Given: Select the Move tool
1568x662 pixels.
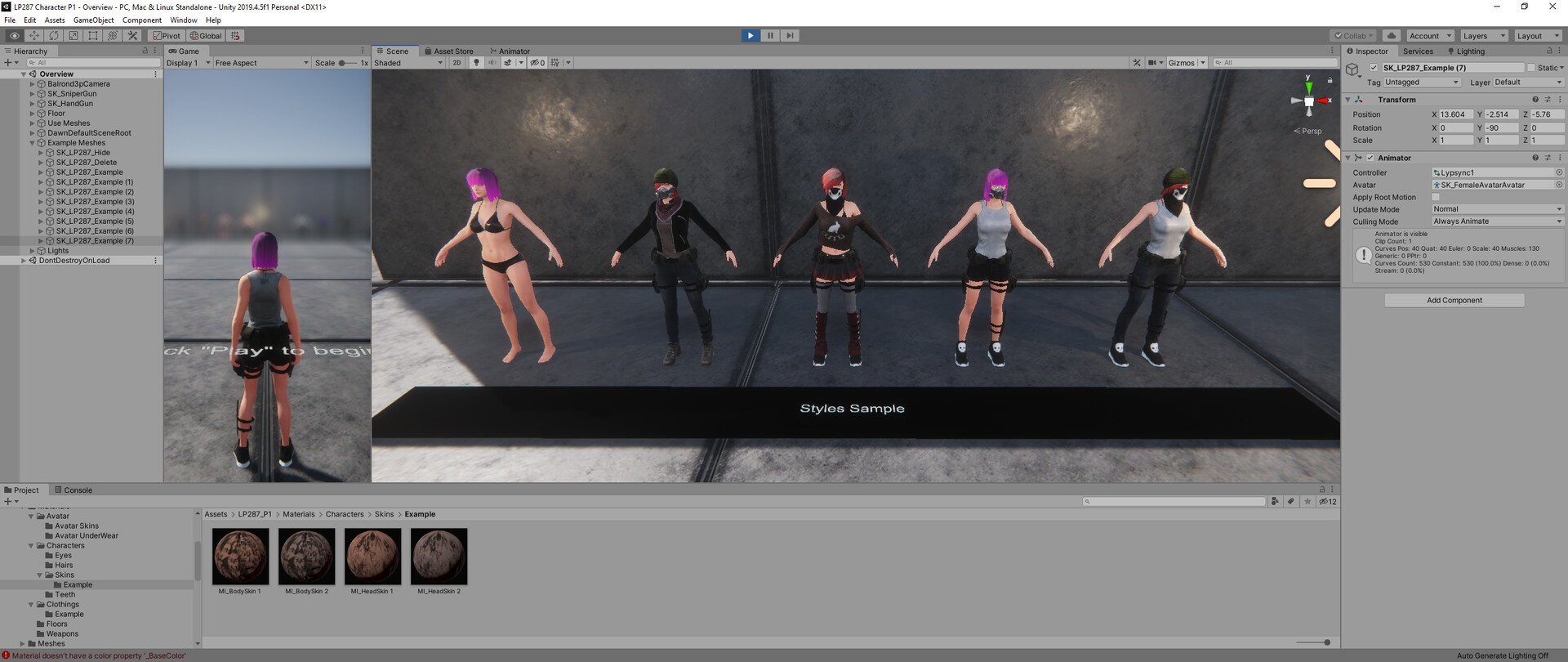Looking at the screenshot, I should point(34,36).
